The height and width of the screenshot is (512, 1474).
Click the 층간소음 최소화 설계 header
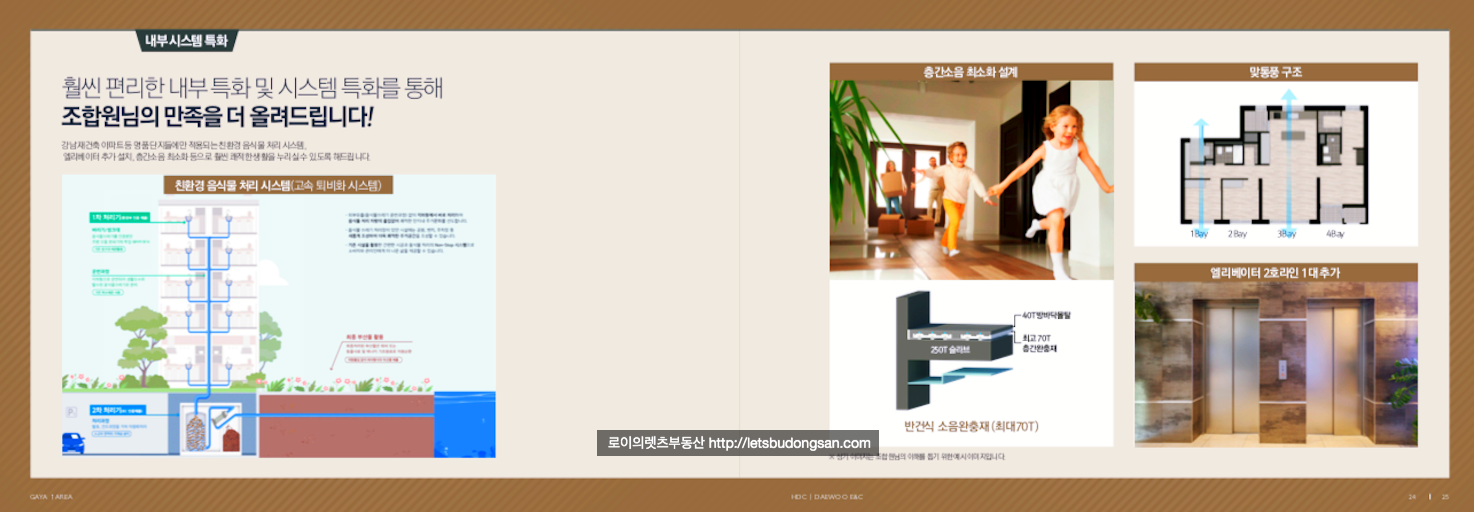pos(971,71)
